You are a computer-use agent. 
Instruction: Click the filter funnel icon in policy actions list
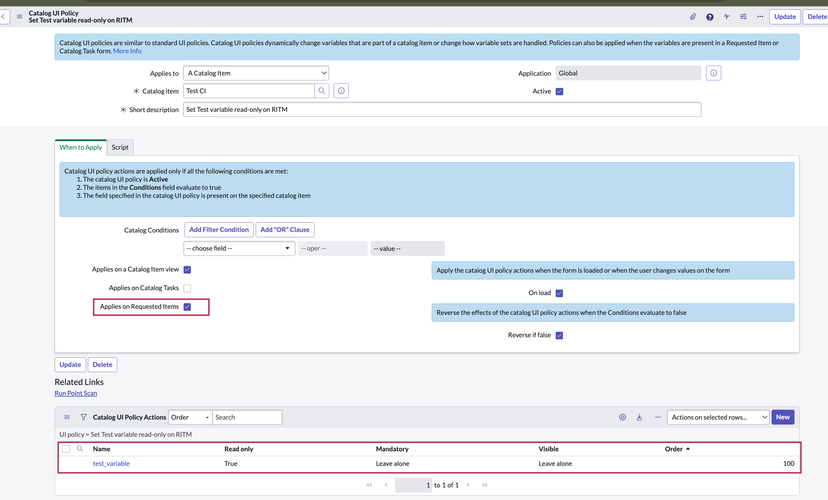click(83, 417)
